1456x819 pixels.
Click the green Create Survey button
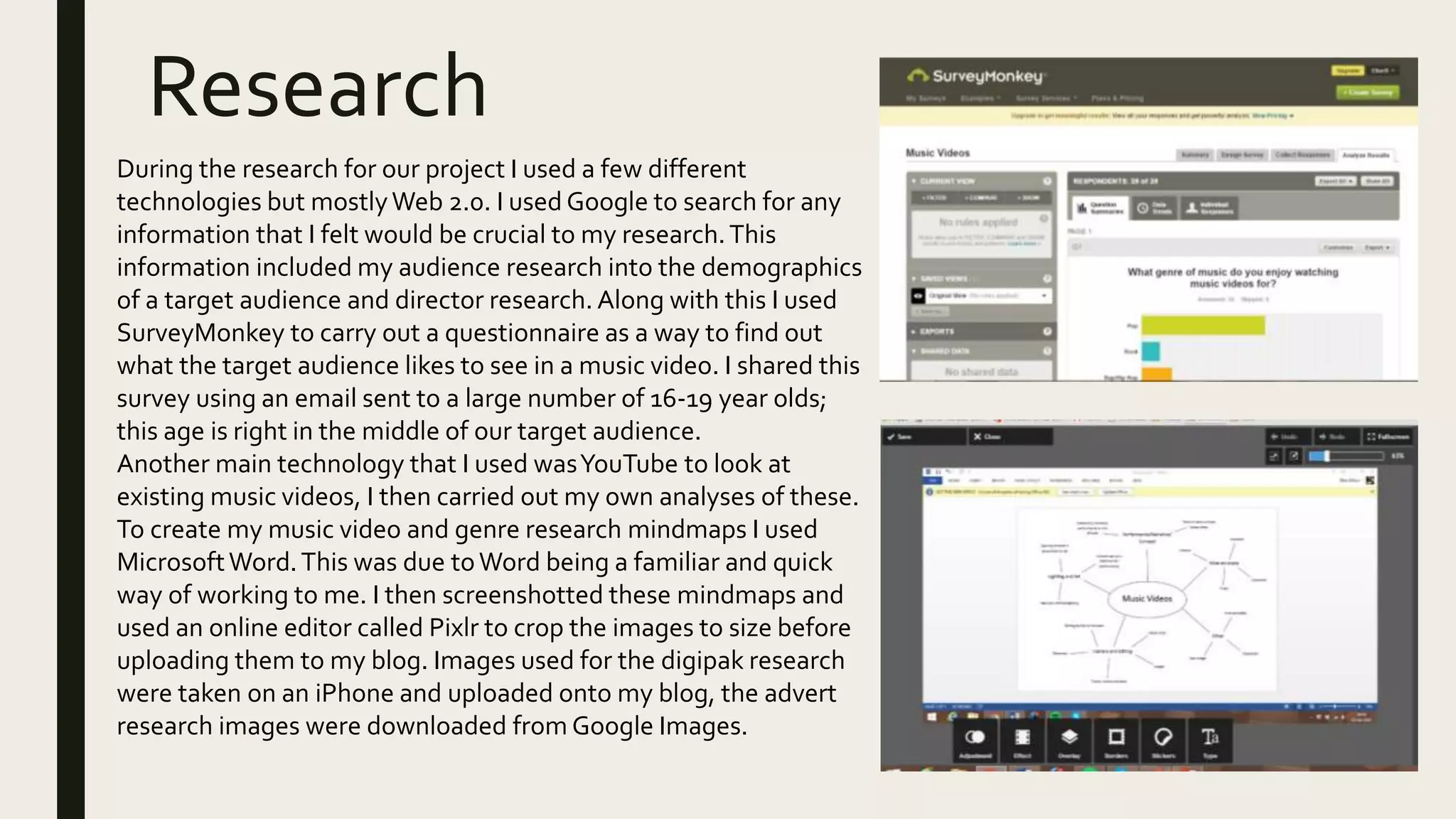tap(1368, 92)
